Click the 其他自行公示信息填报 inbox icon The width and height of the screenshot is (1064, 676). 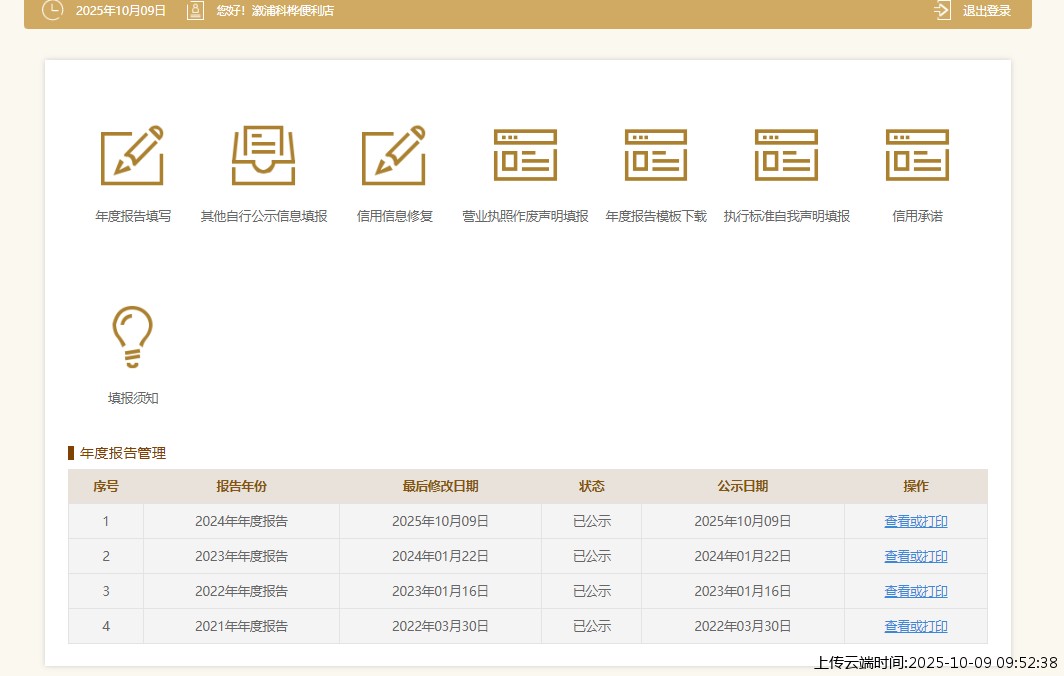click(x=263, y=156)
